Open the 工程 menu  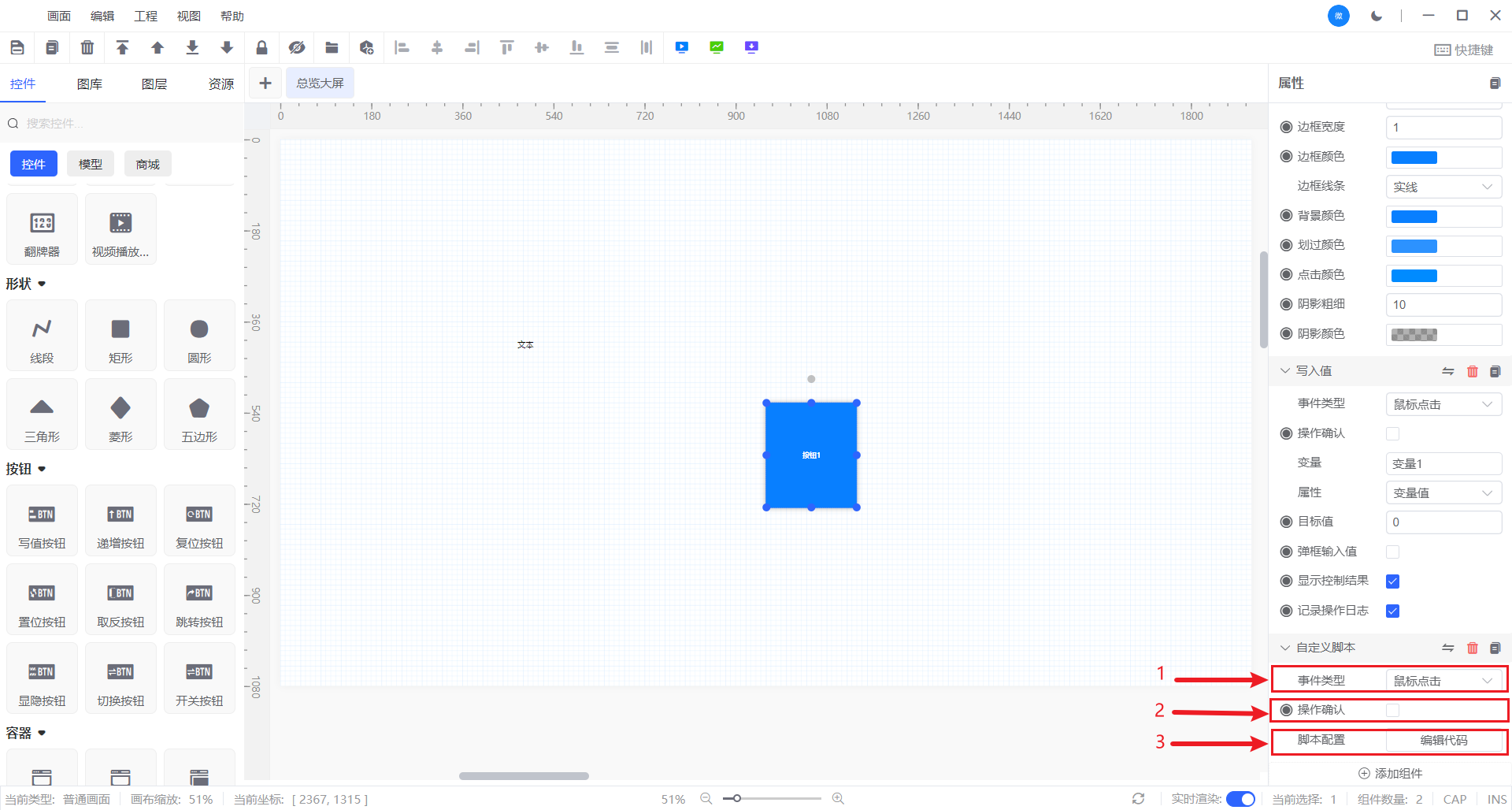(x=146, y=16)
